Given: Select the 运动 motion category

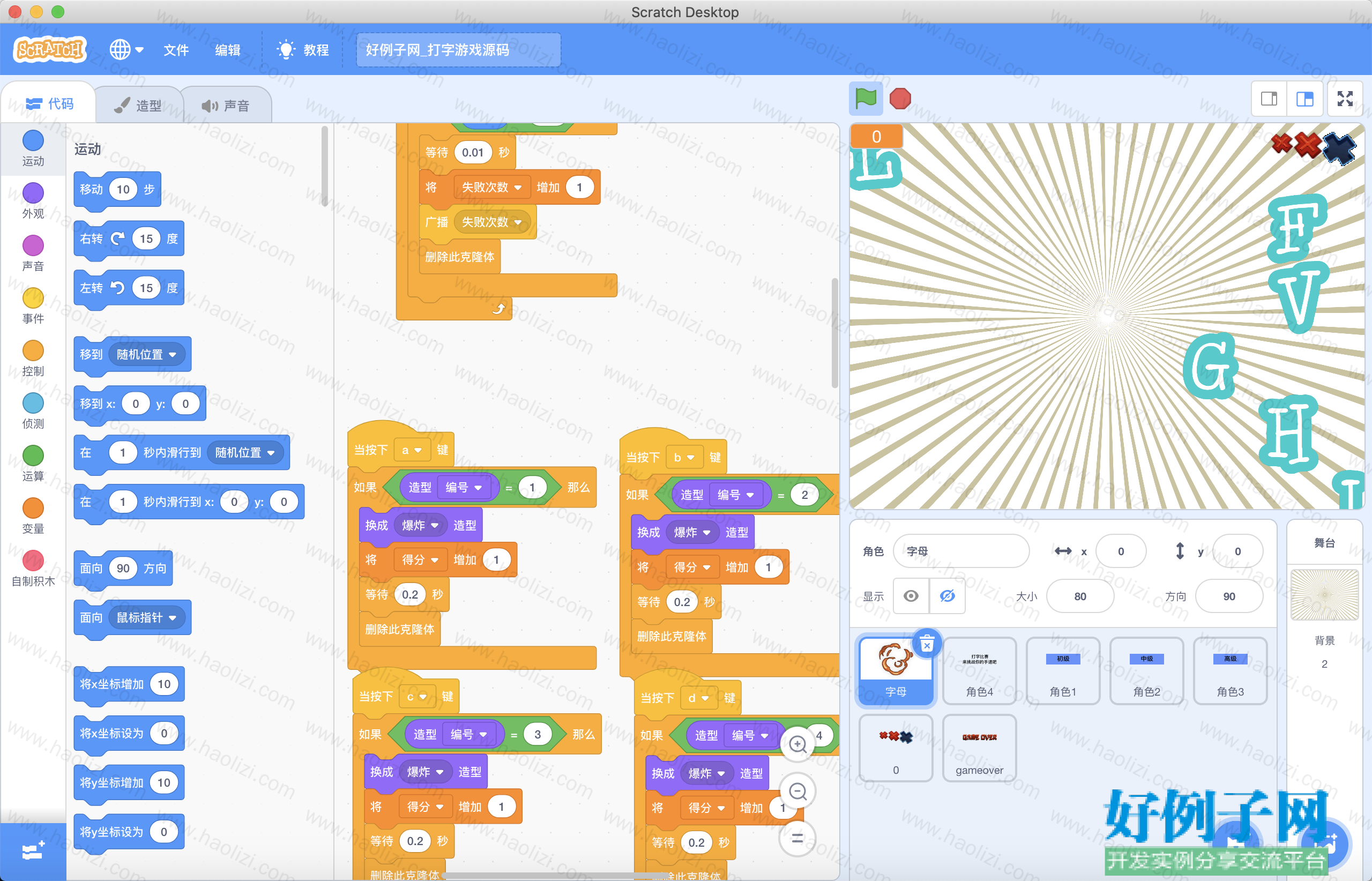Looking at the screenshot, I should click(x=33, y=148).
